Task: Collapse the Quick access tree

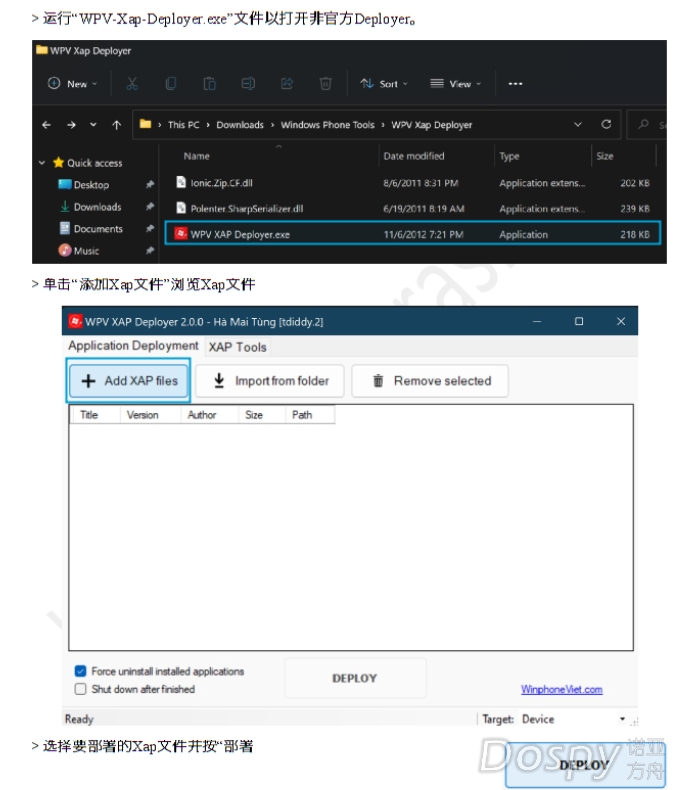Action: tap(42, 163)
